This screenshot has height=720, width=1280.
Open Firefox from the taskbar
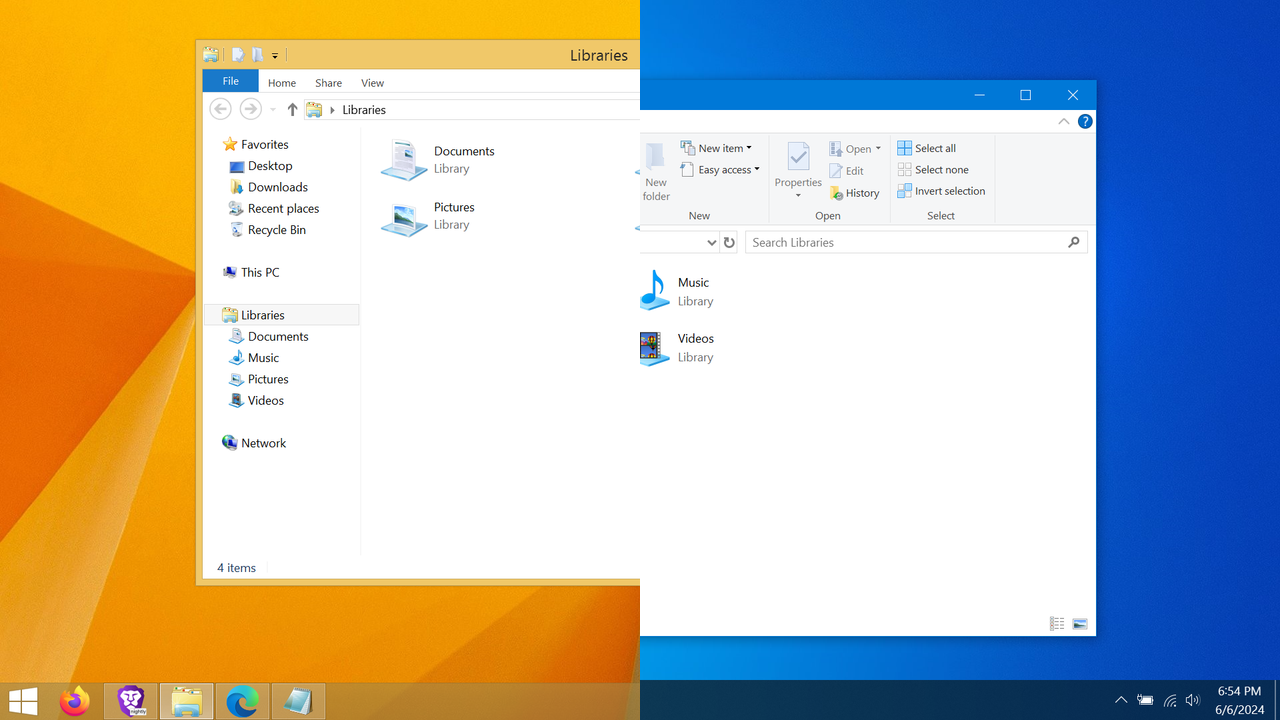pyautogui.click(x=75, y=701)
